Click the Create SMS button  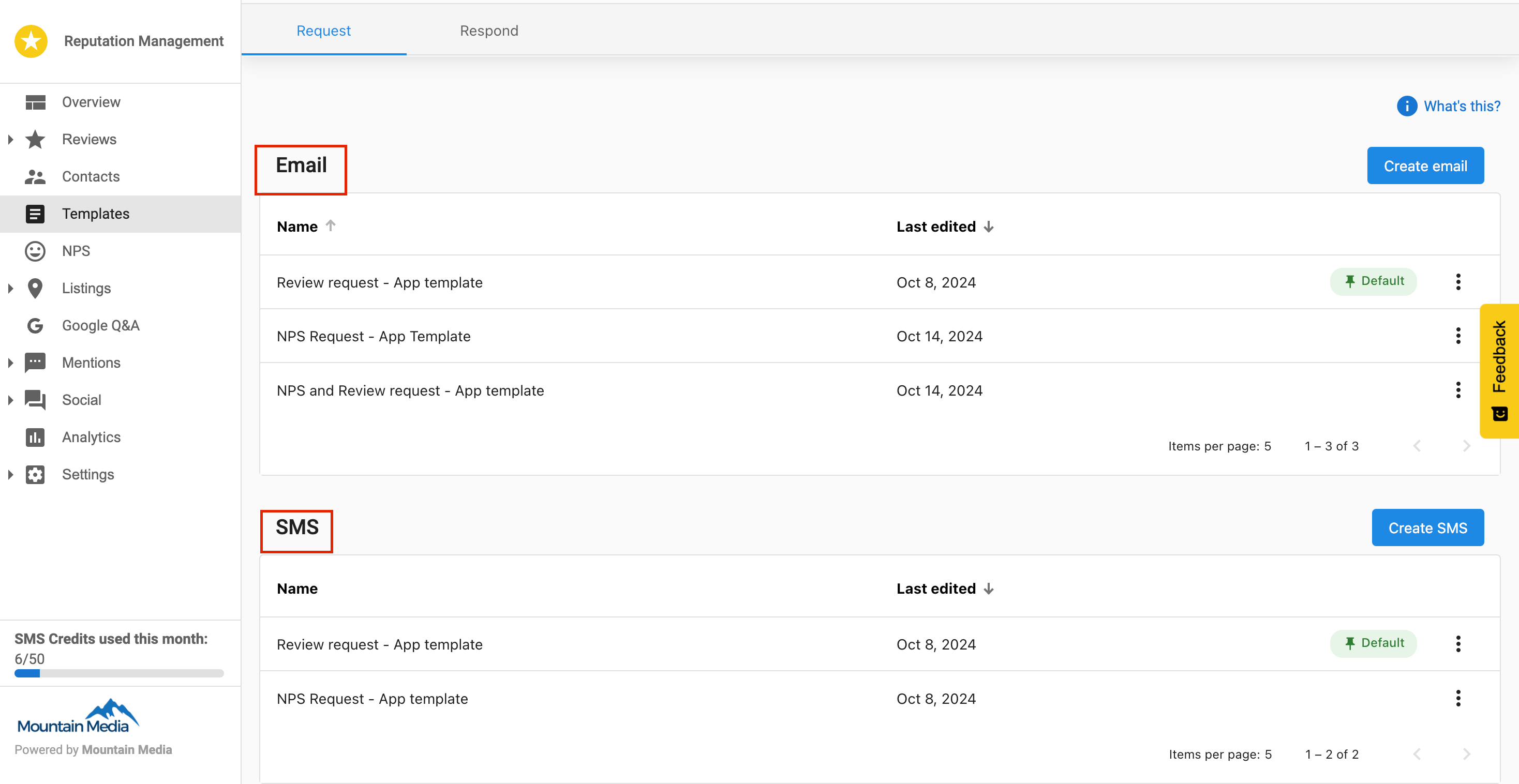point(1427,527)
